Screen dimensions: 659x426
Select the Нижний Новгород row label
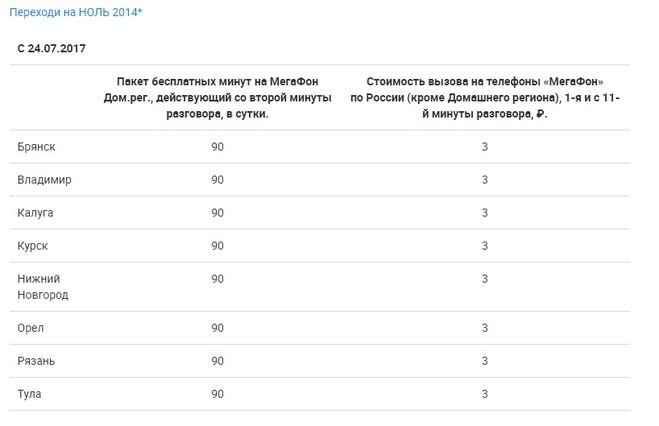(43, 287)
